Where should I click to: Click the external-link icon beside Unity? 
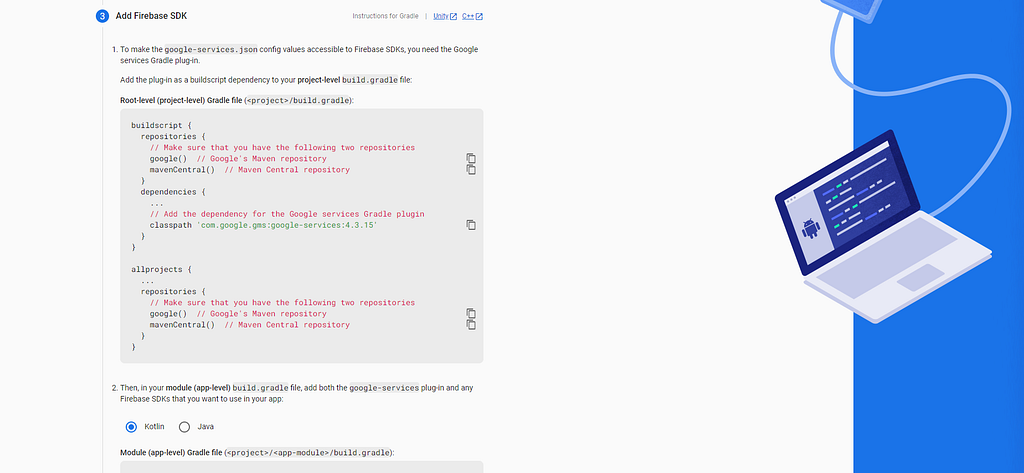coord(453,16)
